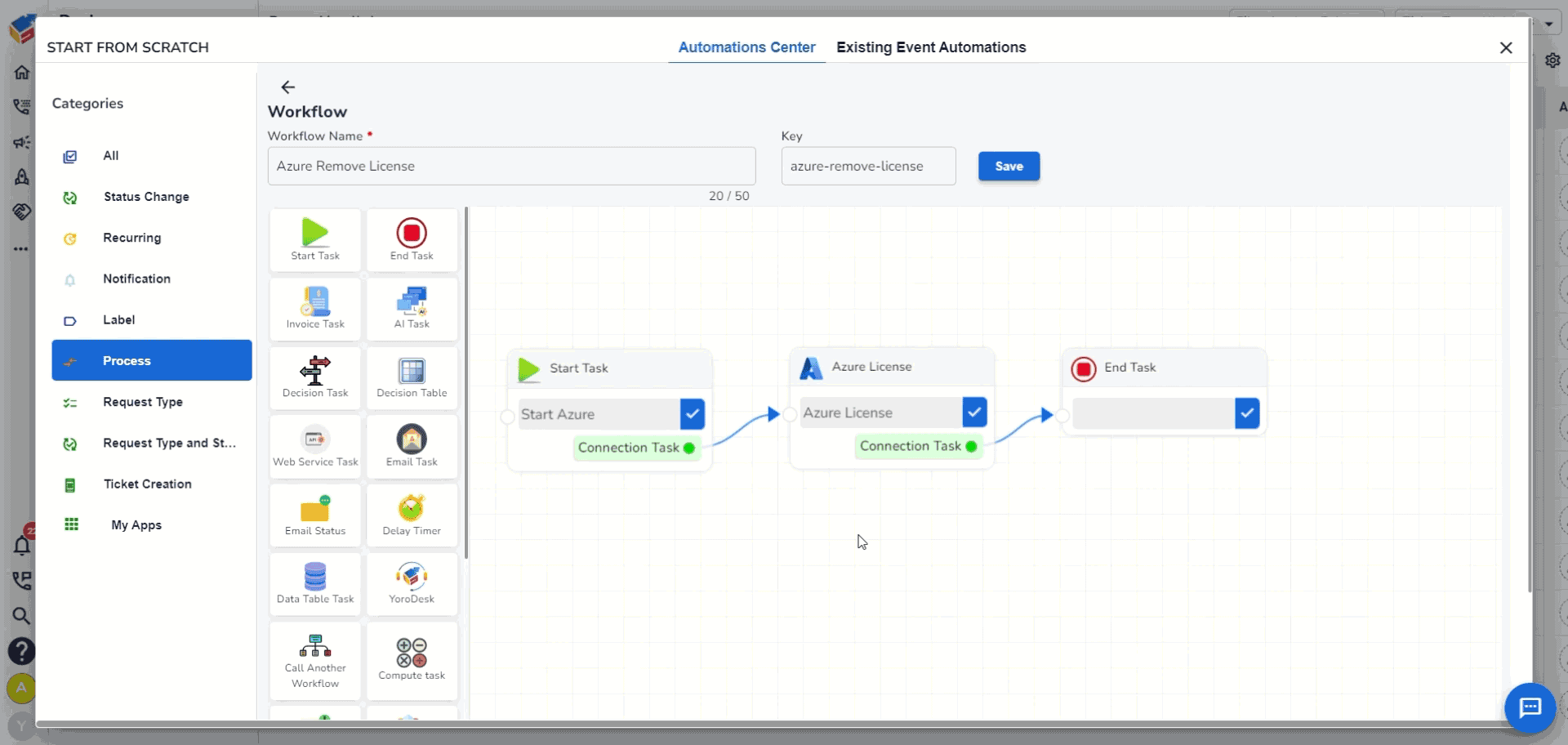Pick the Delay Timer palette item
Screen dimensions: 1568x745
click(x=412, y=515)
